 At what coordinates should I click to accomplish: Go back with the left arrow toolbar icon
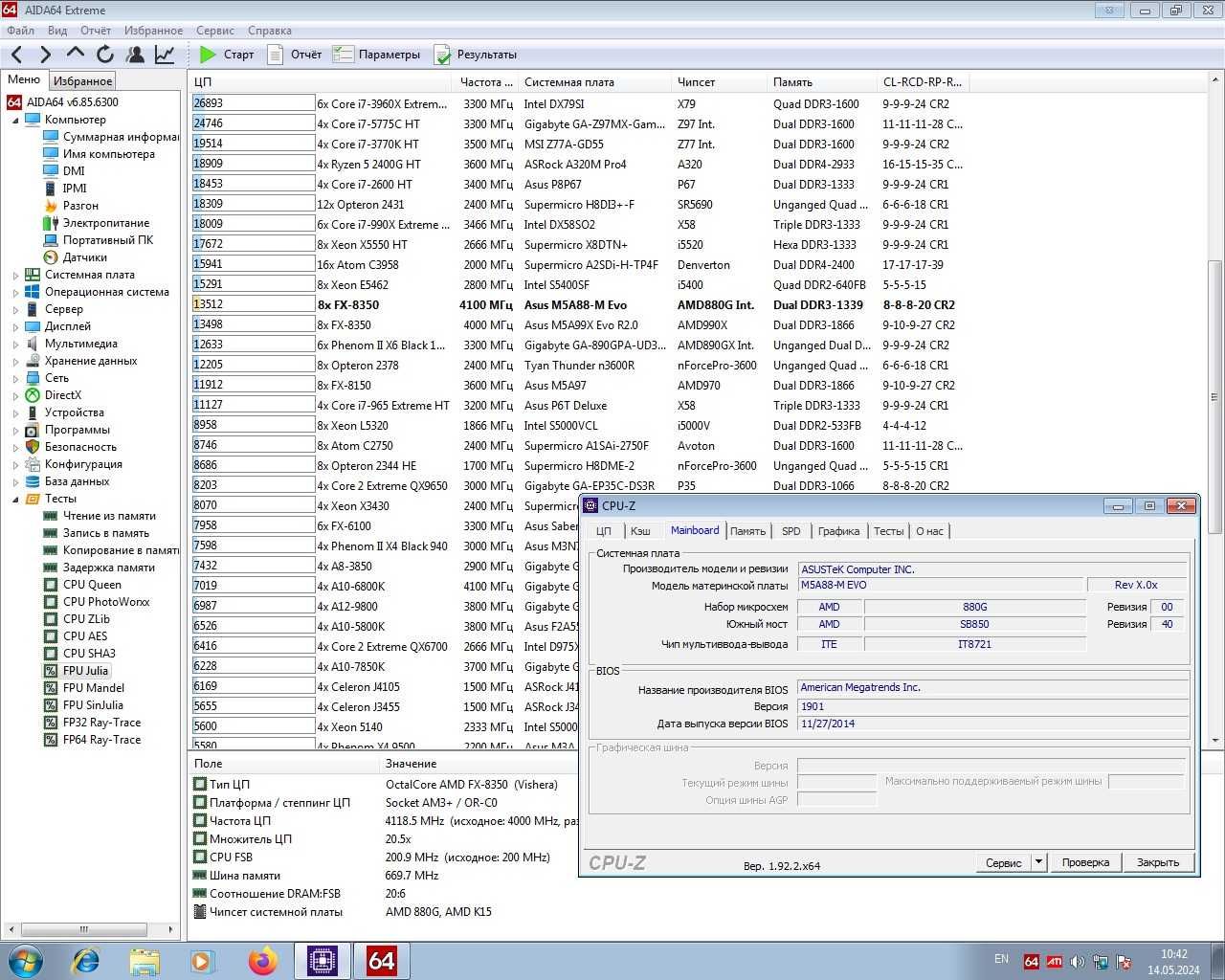(x=16, y=55)
